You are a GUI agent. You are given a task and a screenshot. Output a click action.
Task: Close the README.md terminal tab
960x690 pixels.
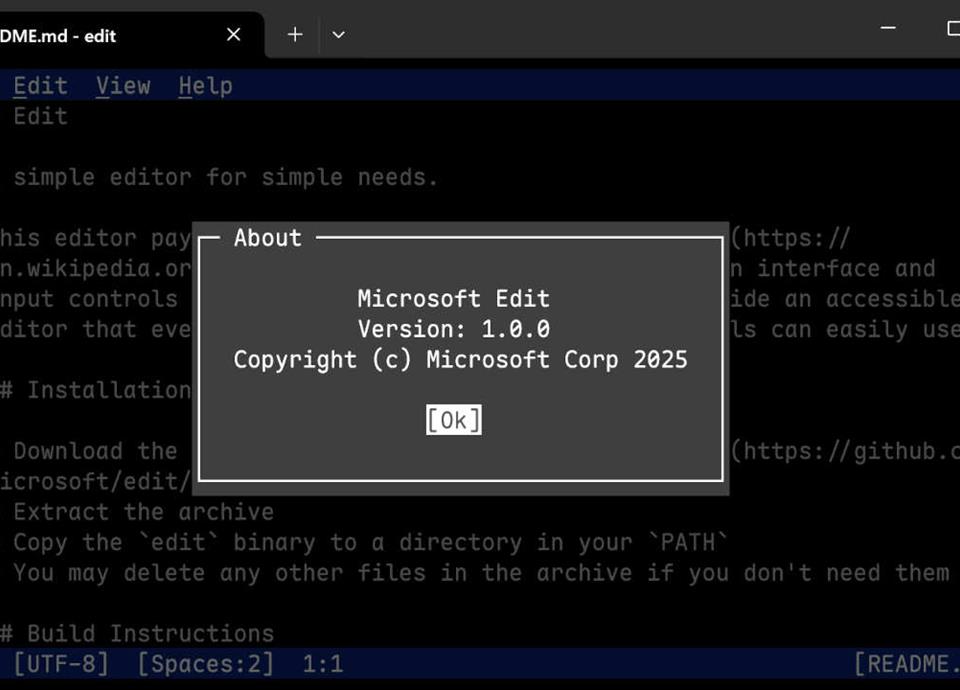[233, 35]
